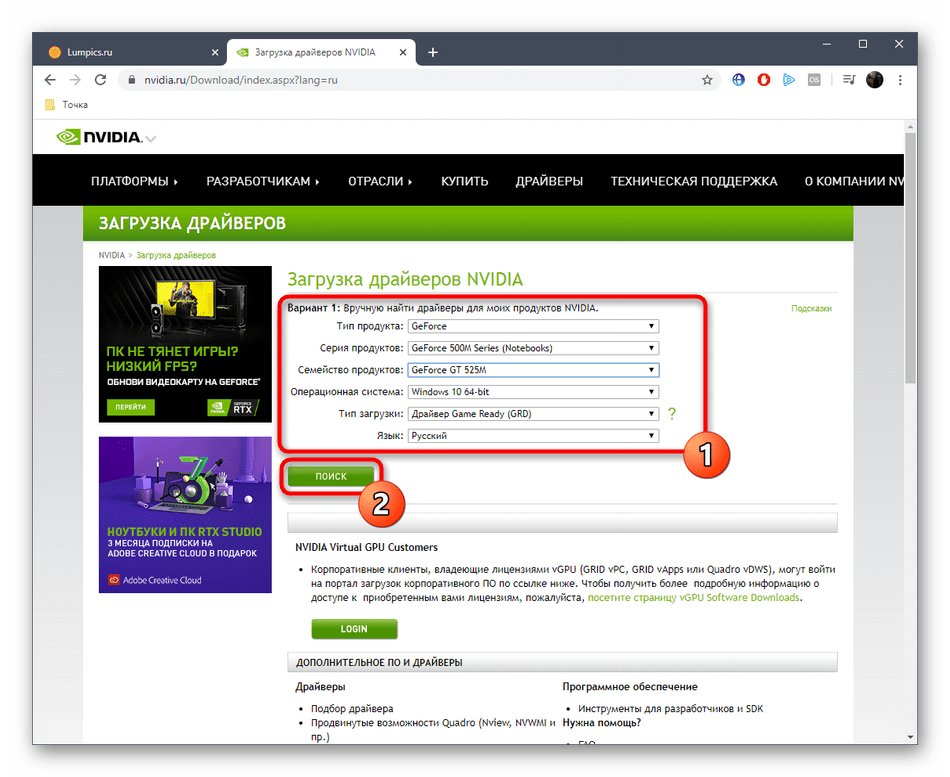950x777 pixels.
Task: Click the green question mark help icon
Action: 672,413
